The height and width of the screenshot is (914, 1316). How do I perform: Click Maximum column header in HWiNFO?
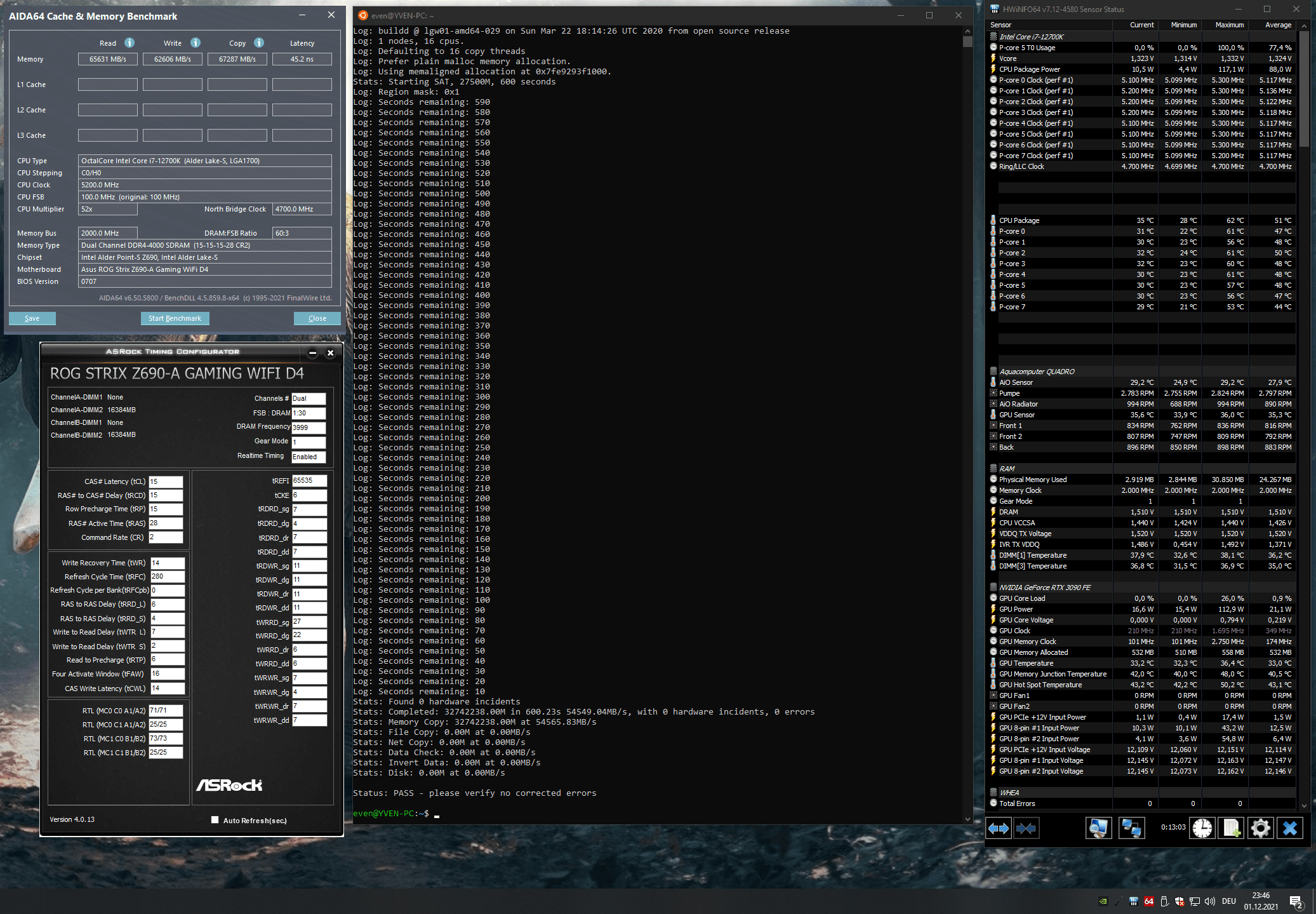coord(1225,25)
